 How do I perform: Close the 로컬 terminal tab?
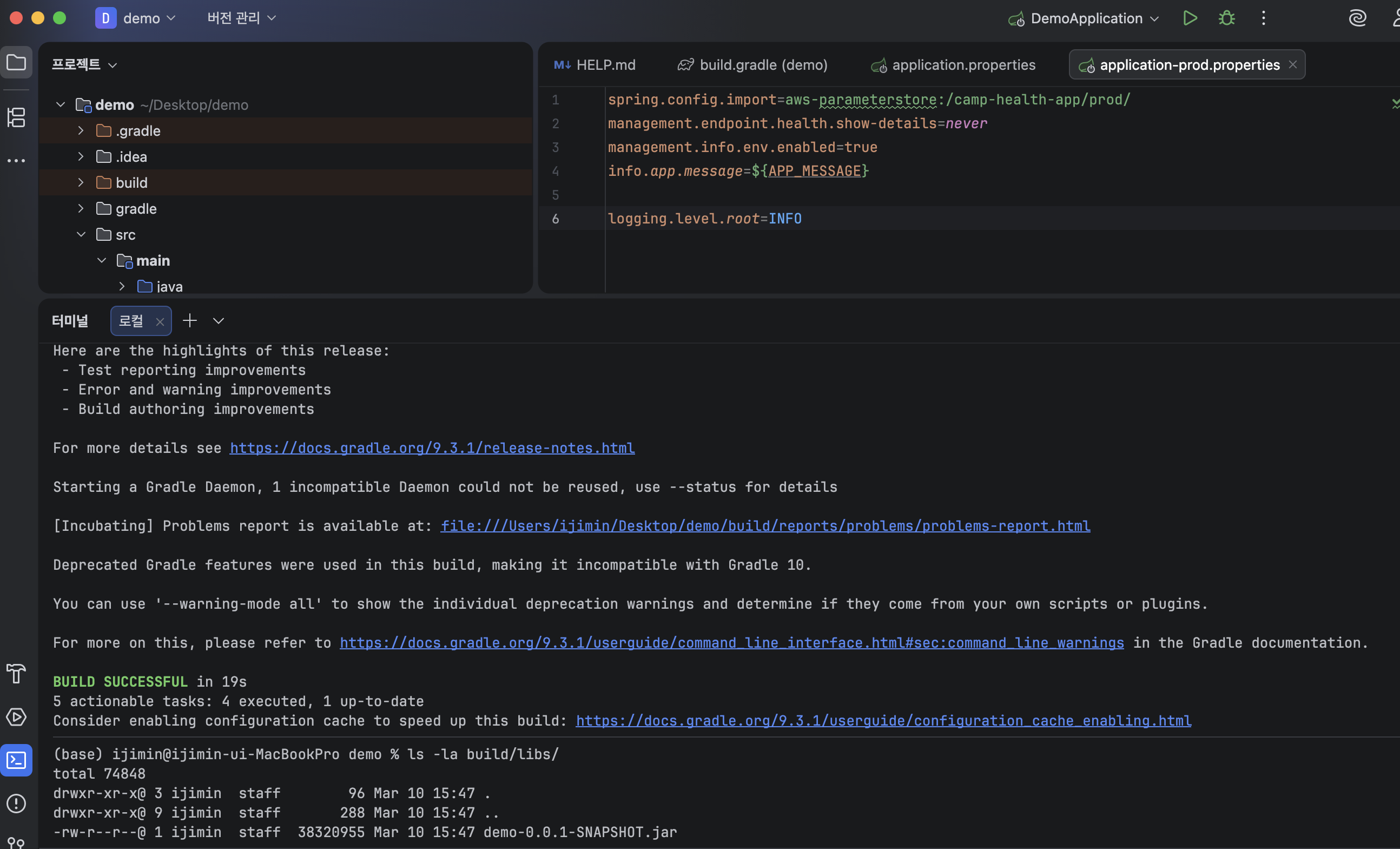pyautogui.click(x=160, y=322)
